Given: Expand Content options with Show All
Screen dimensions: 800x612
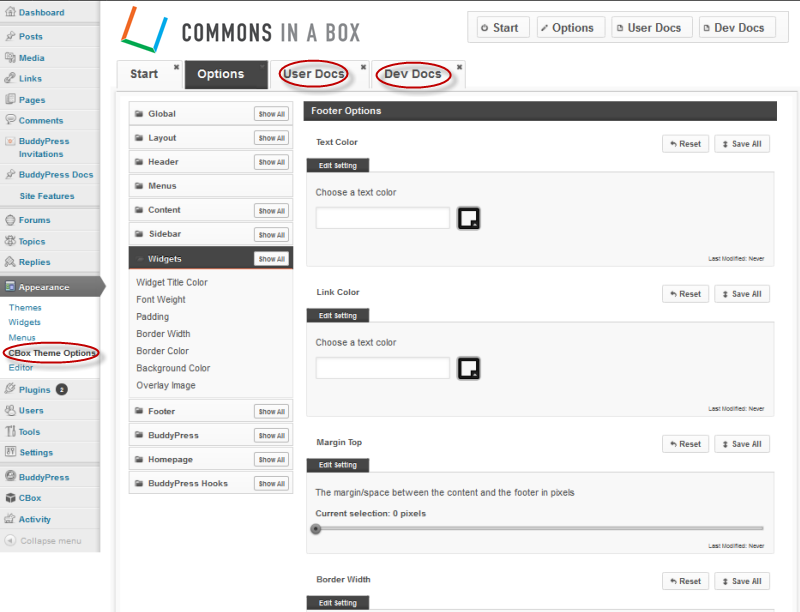Looking at the screenshot, I should [x=271, y=211].
